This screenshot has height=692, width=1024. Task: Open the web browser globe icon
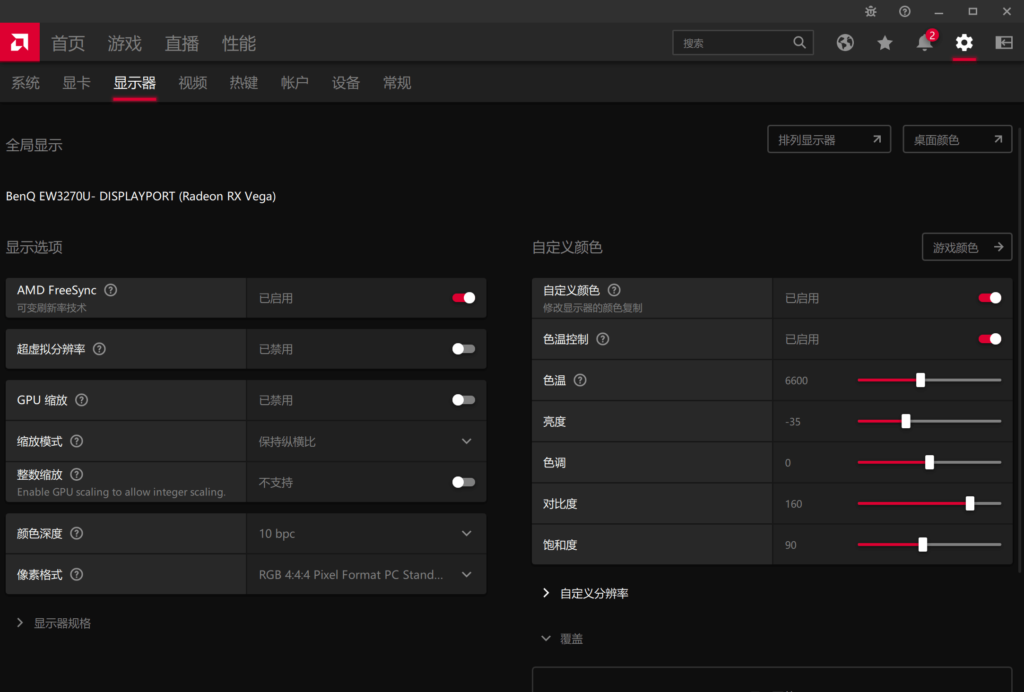[x=845, y=42]
